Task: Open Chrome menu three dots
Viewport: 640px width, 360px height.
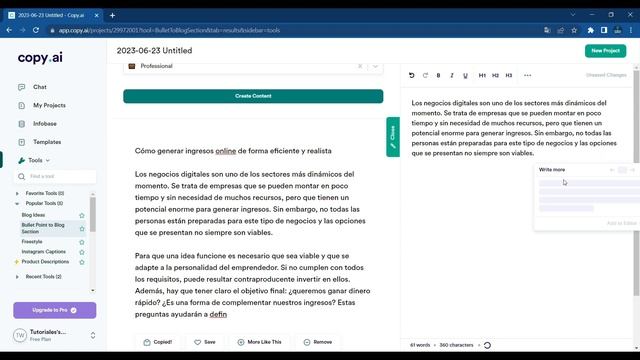Action: click(x=631, y=30)
